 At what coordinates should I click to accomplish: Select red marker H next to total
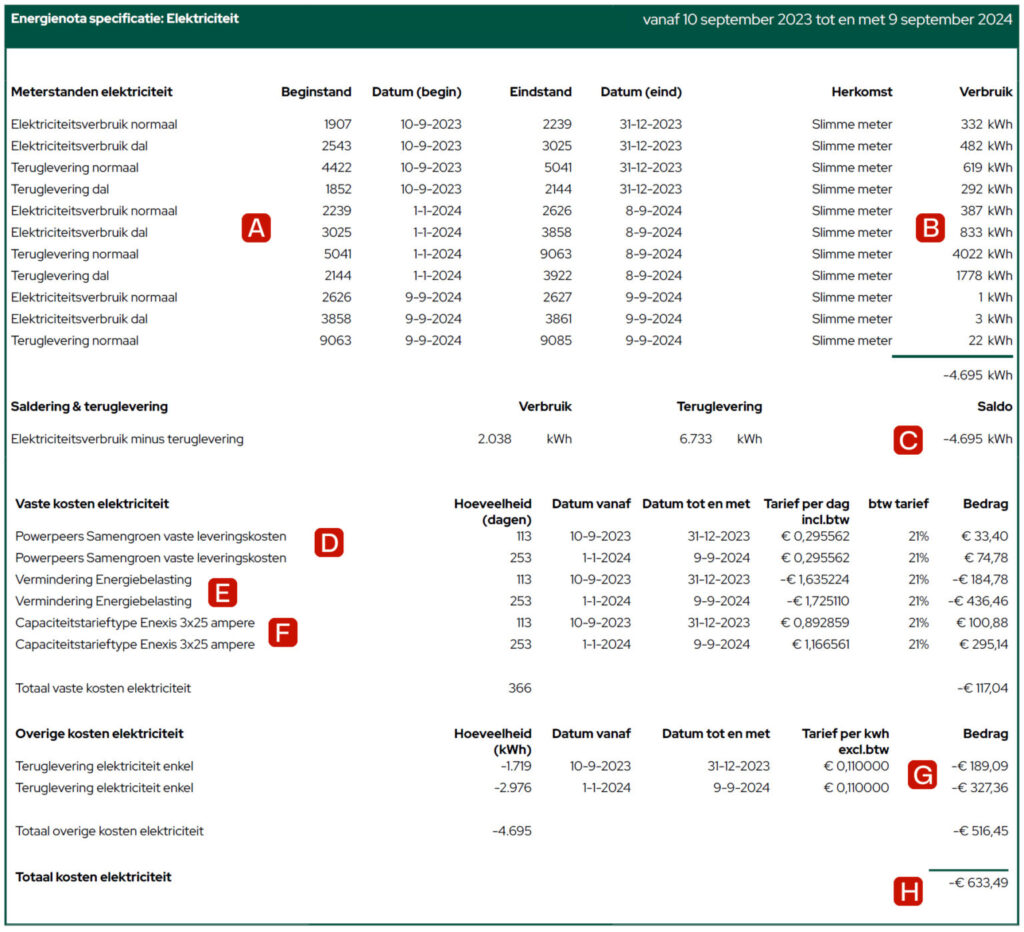tap(907, 891)
